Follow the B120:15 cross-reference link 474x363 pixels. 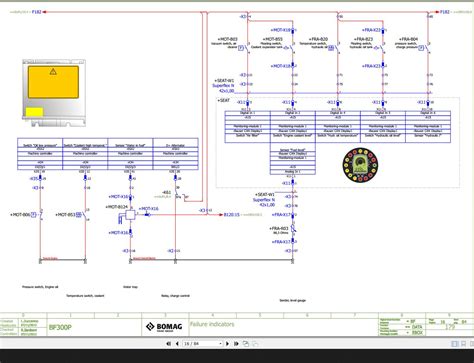[x=231, y=215]
